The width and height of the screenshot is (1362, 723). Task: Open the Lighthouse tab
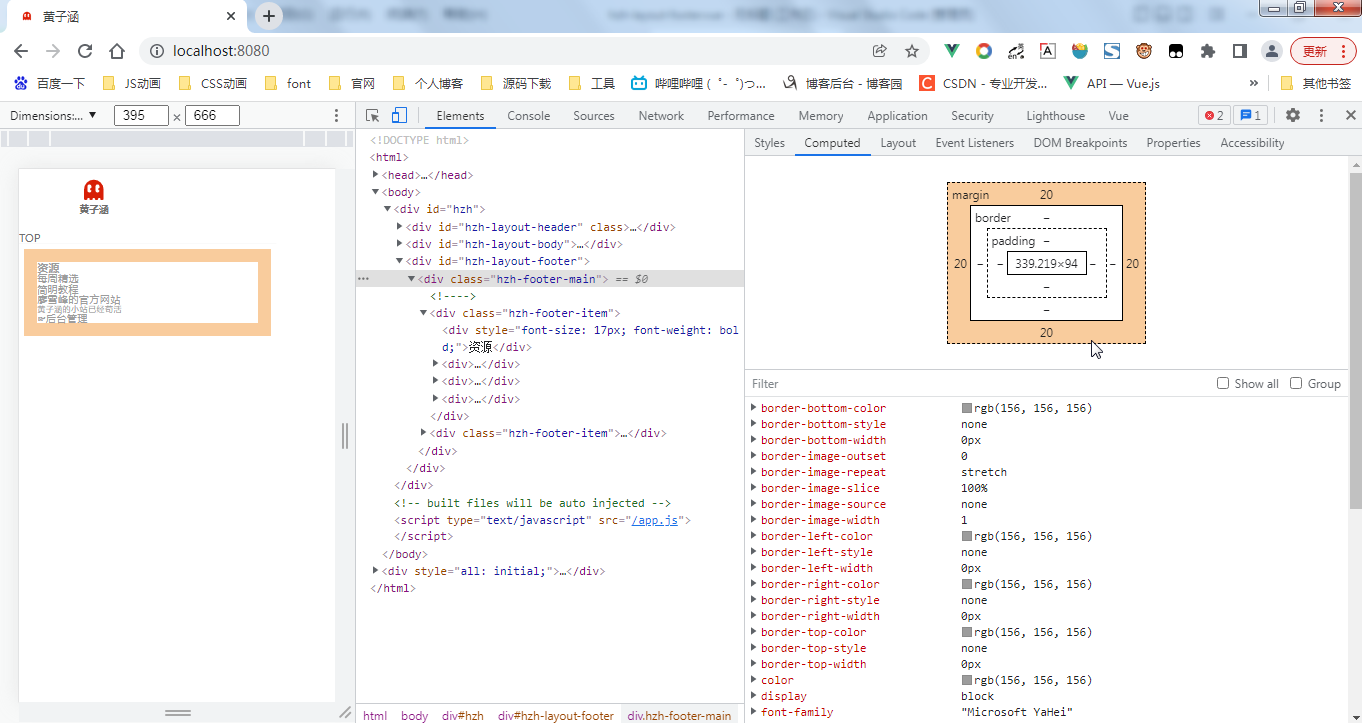1055,116
